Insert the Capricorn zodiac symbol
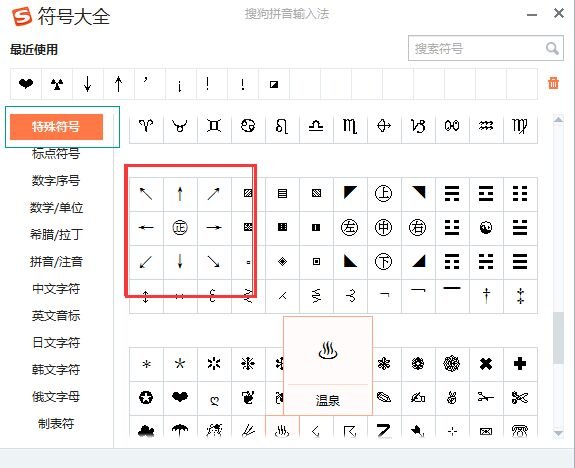Screen dimensions: 575x468 pyautogui.click(x=418, y=126)
